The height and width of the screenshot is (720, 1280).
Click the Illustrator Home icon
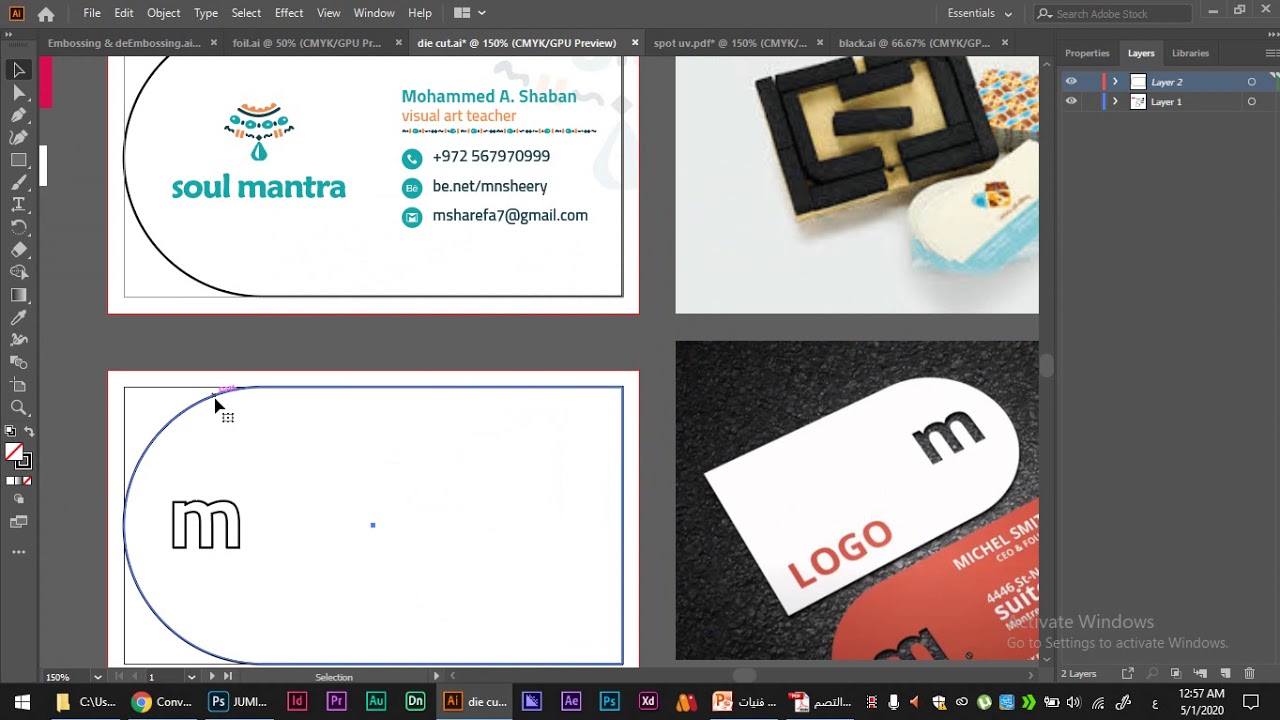point(46,14)
